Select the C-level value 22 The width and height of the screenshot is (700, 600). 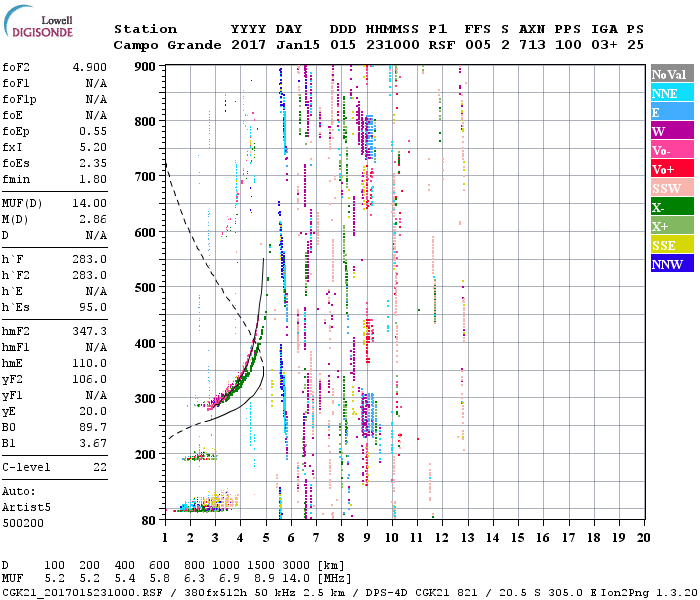98,467
